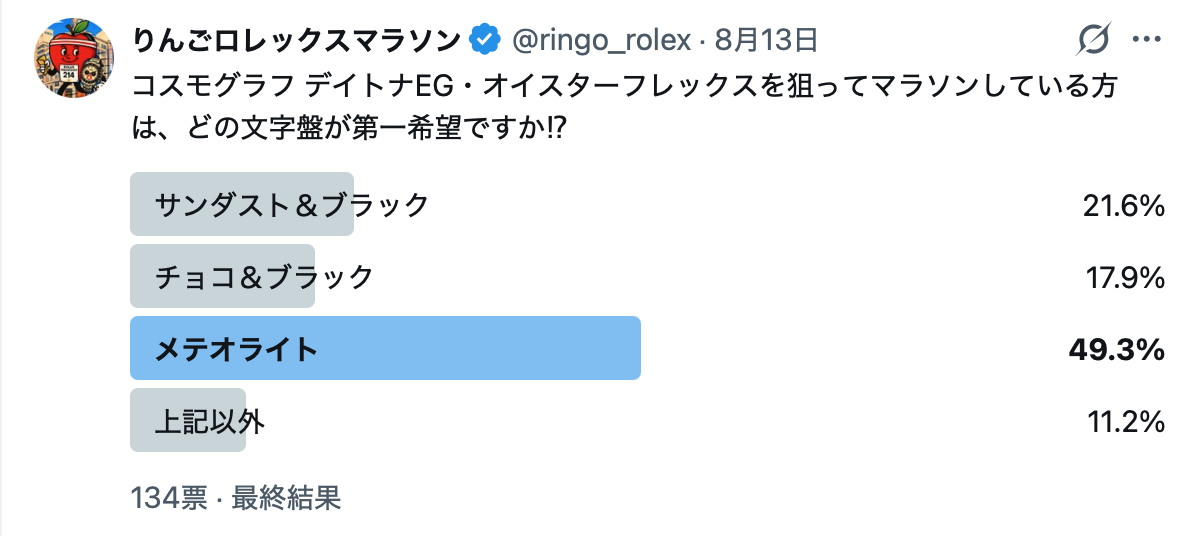Click the blue verified badge icon

click(484, 40)
